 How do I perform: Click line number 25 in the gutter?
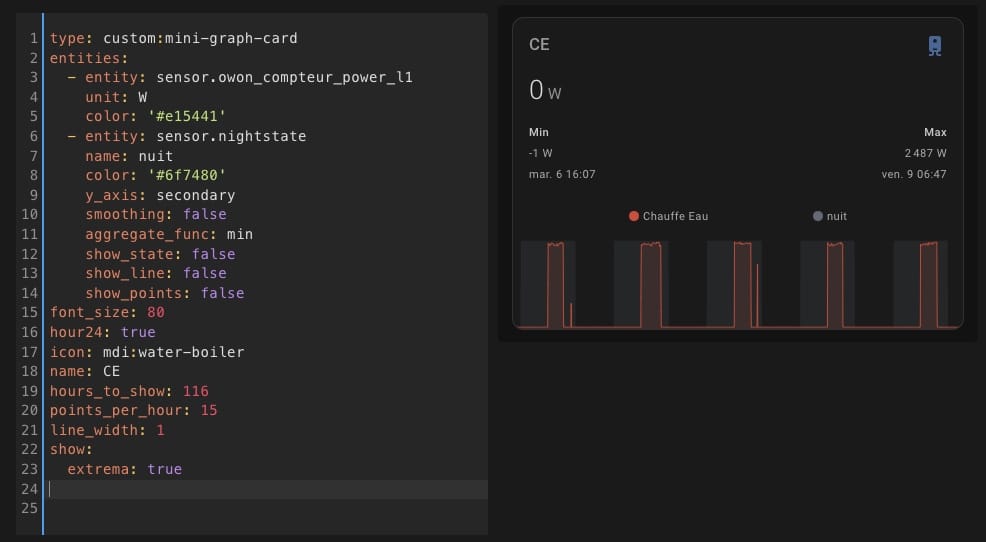coord(30,509)
